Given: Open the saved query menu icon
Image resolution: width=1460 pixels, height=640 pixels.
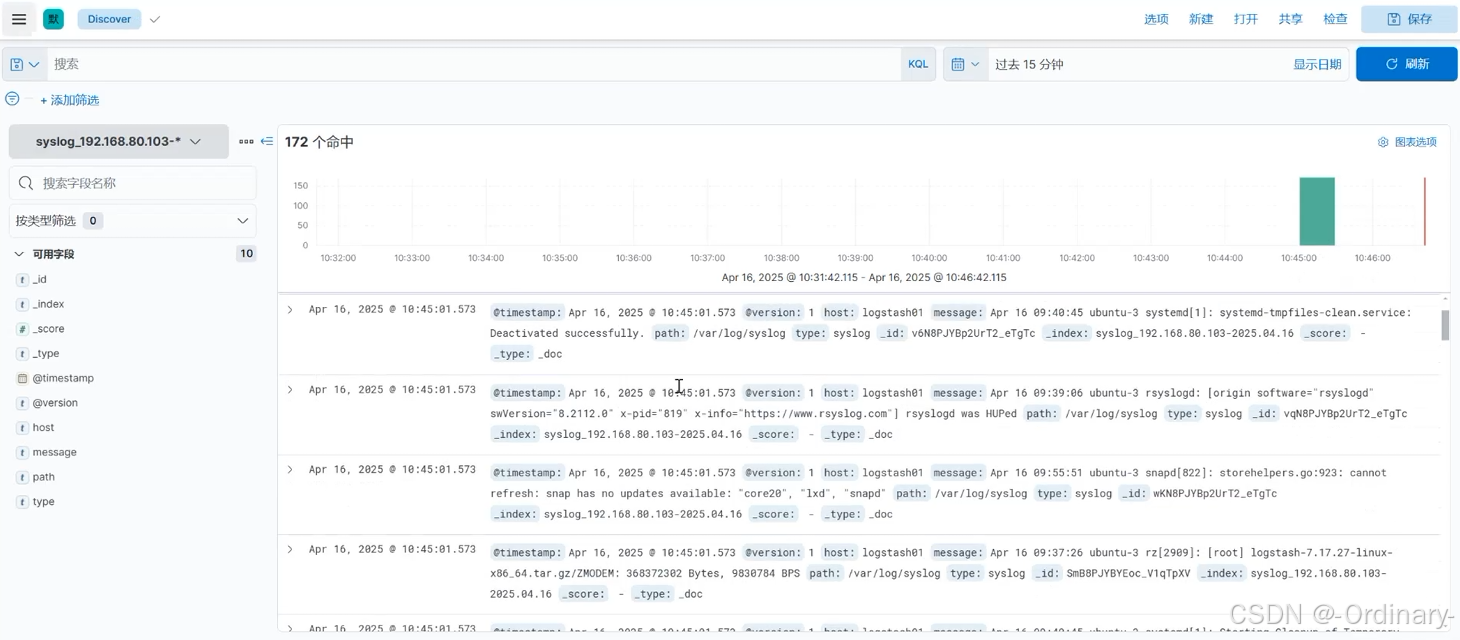Looking at the screenshot, I should click(x=25, y=64).
